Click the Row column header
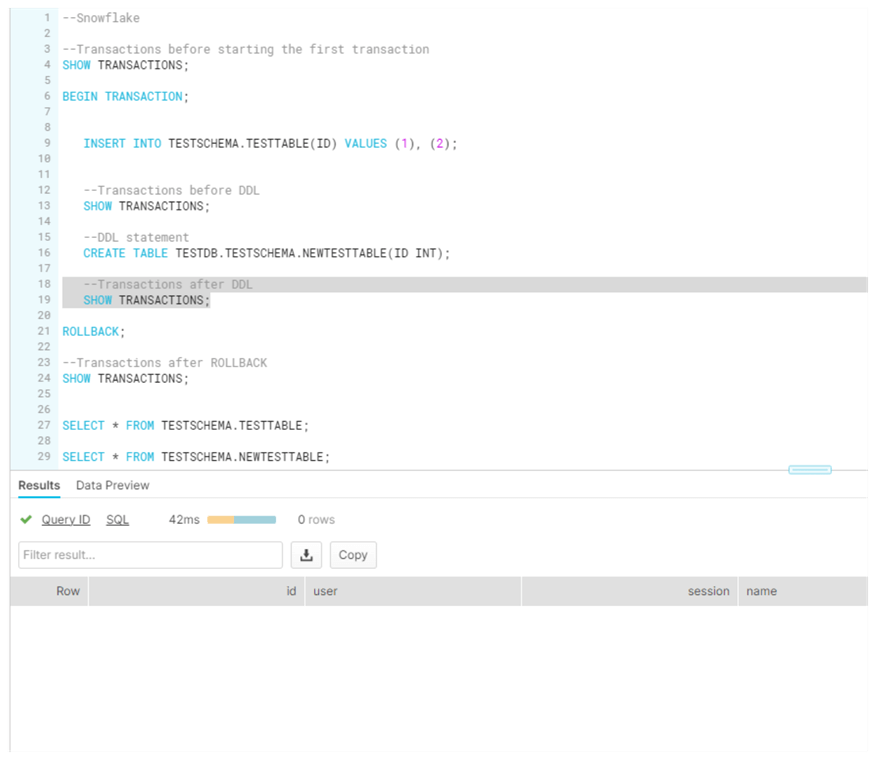The image size is (875, 757). point(68,590)
